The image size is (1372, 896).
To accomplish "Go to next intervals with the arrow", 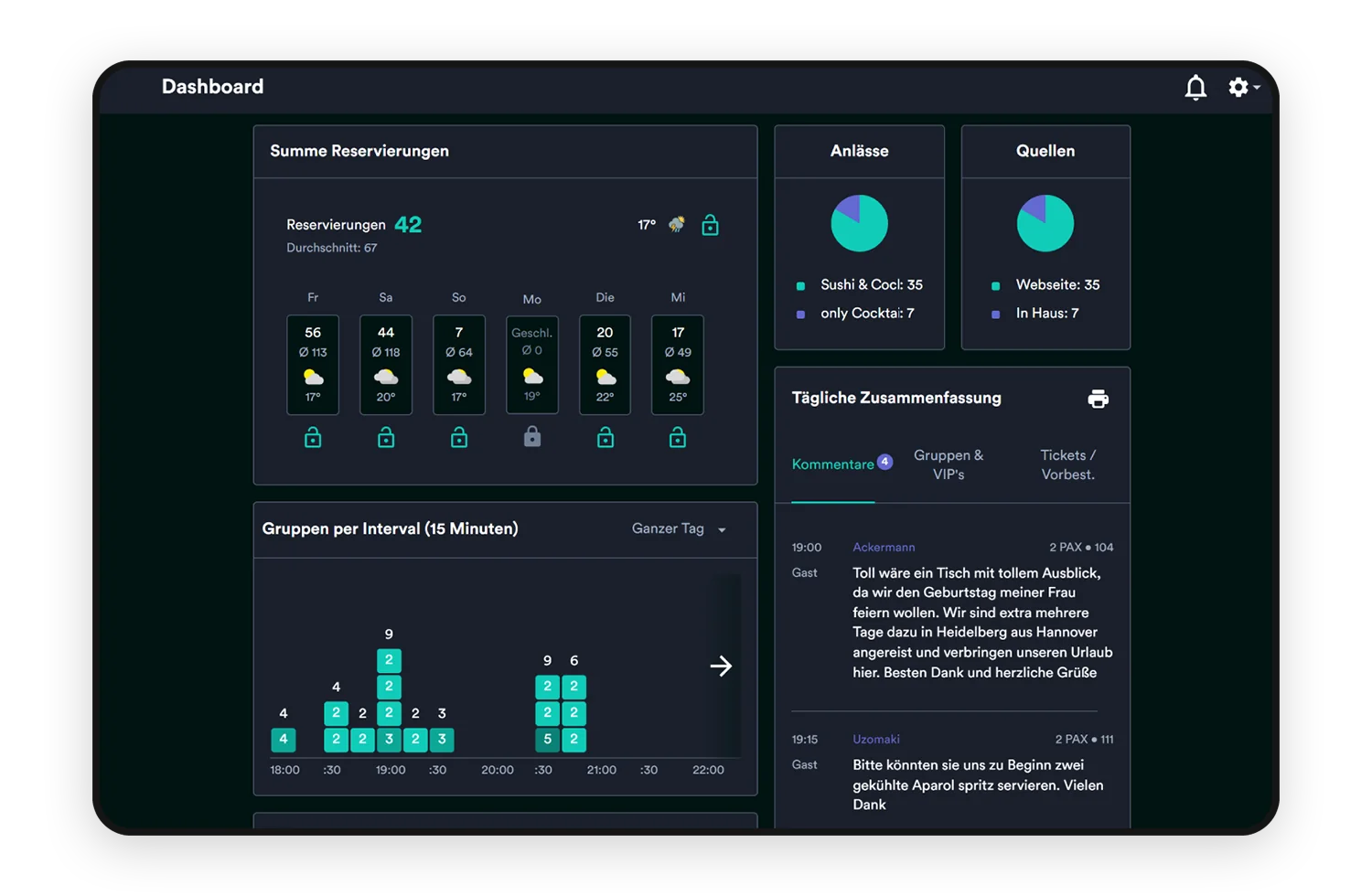I will [x=721, y=666].
